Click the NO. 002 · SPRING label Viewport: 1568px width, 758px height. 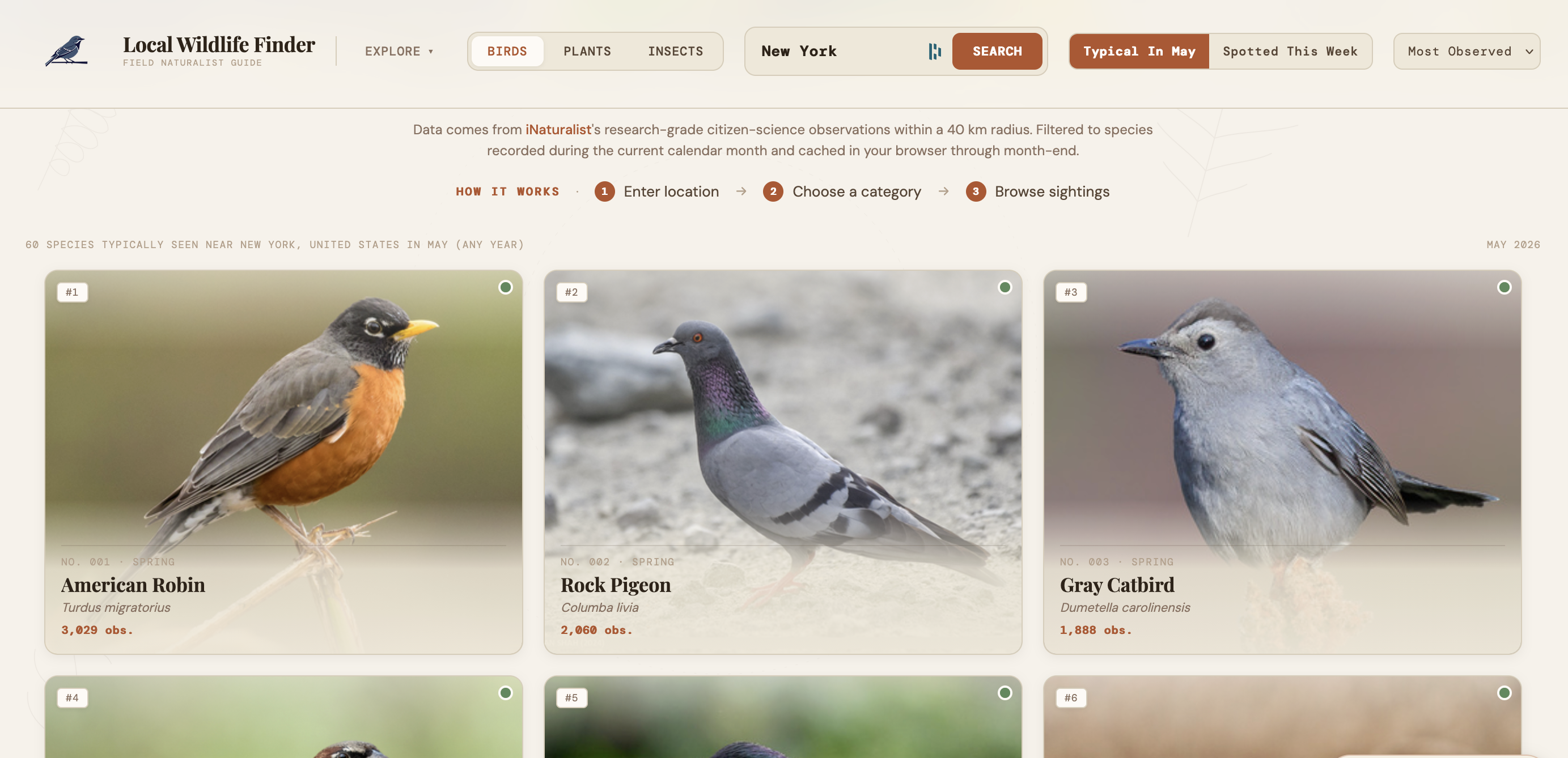617,561
